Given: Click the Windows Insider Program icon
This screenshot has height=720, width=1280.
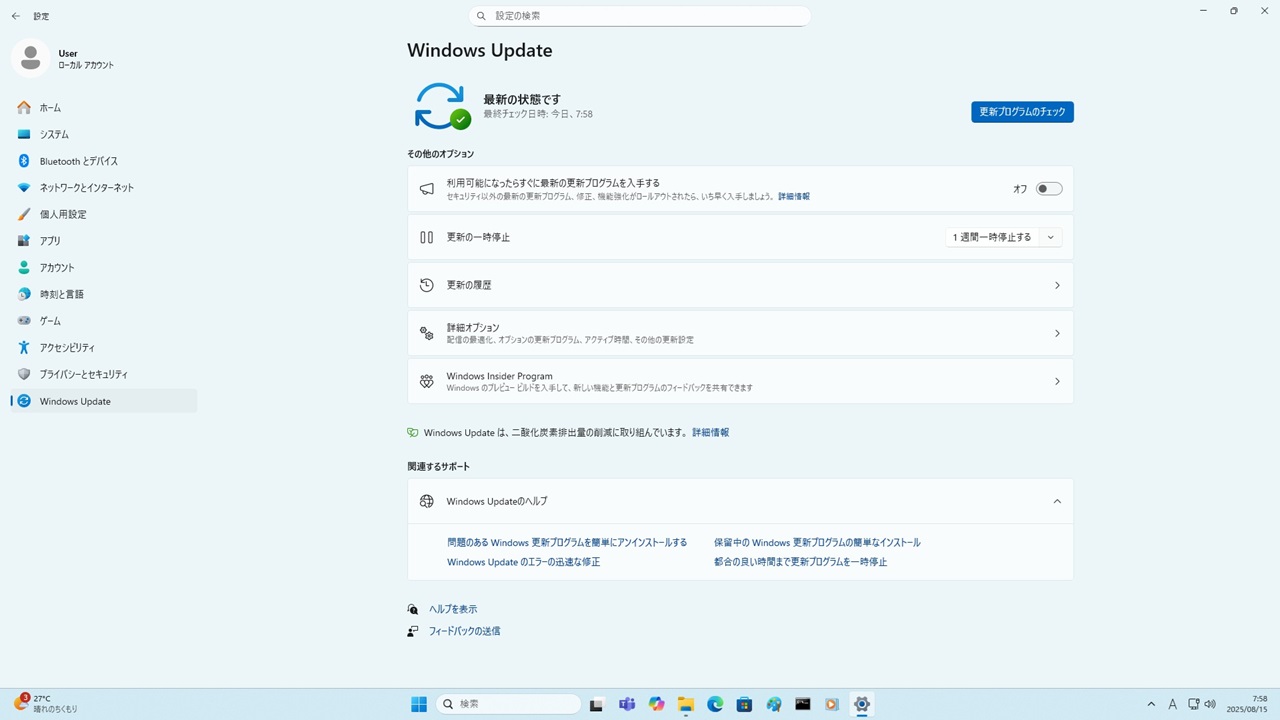Looking at the screenshot, I should (x=427, y=381).
